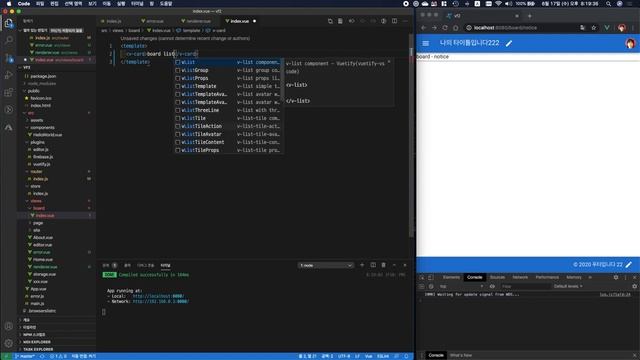
Task: Open the Source Control view
Action: 9,58
